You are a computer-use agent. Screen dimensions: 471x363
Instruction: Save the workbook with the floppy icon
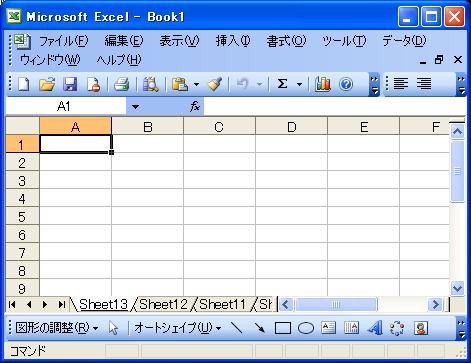(70, 84)
